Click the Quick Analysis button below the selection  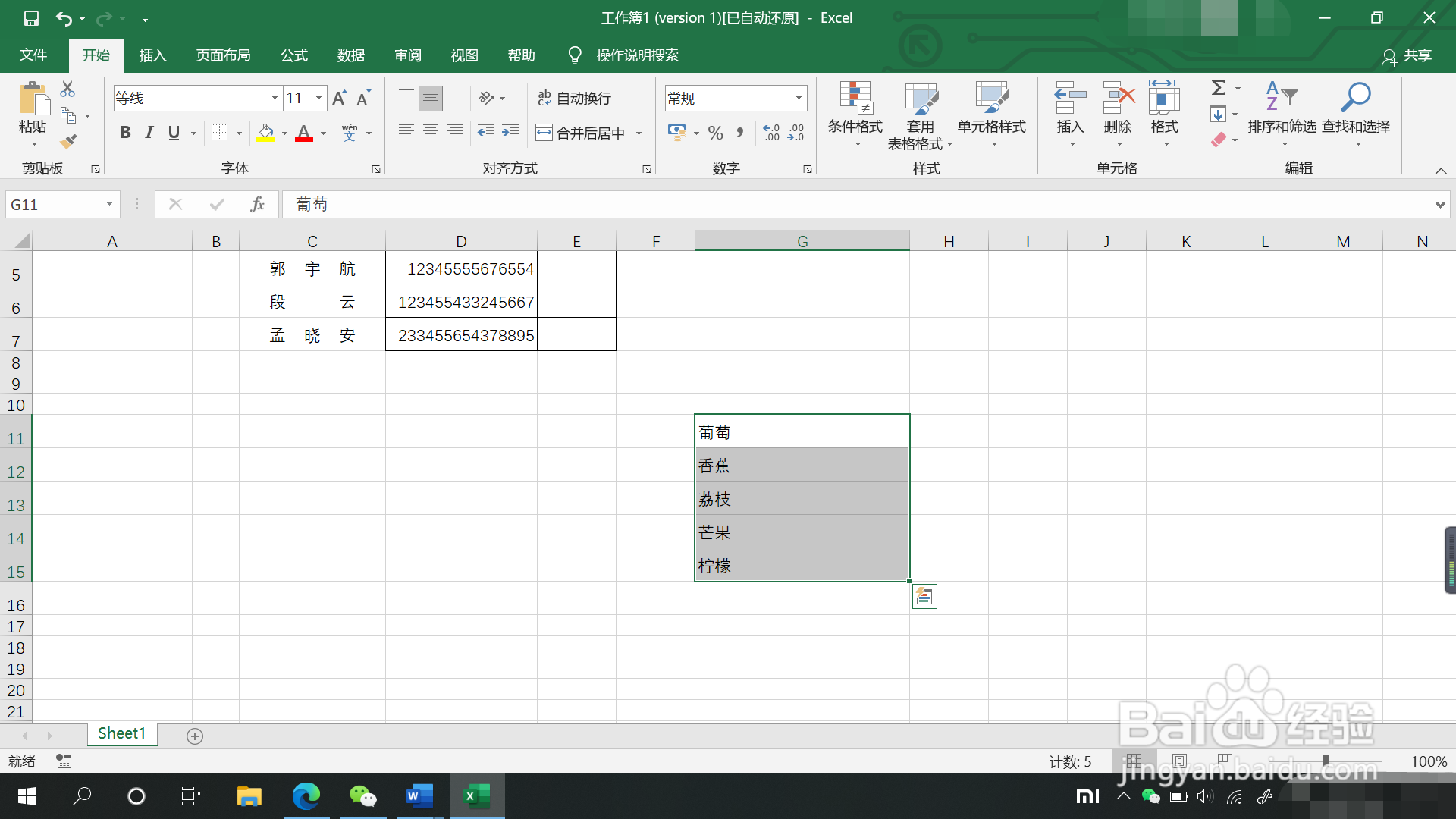[924, 597]
